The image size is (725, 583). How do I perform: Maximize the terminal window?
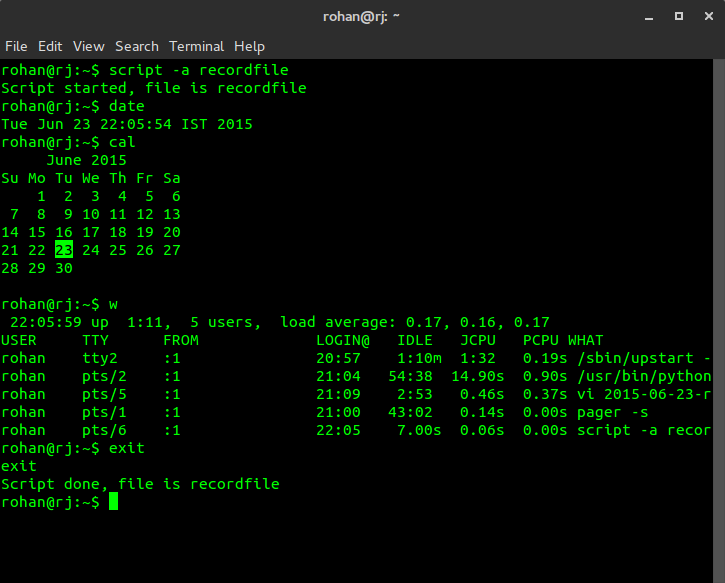coord(679,16)
